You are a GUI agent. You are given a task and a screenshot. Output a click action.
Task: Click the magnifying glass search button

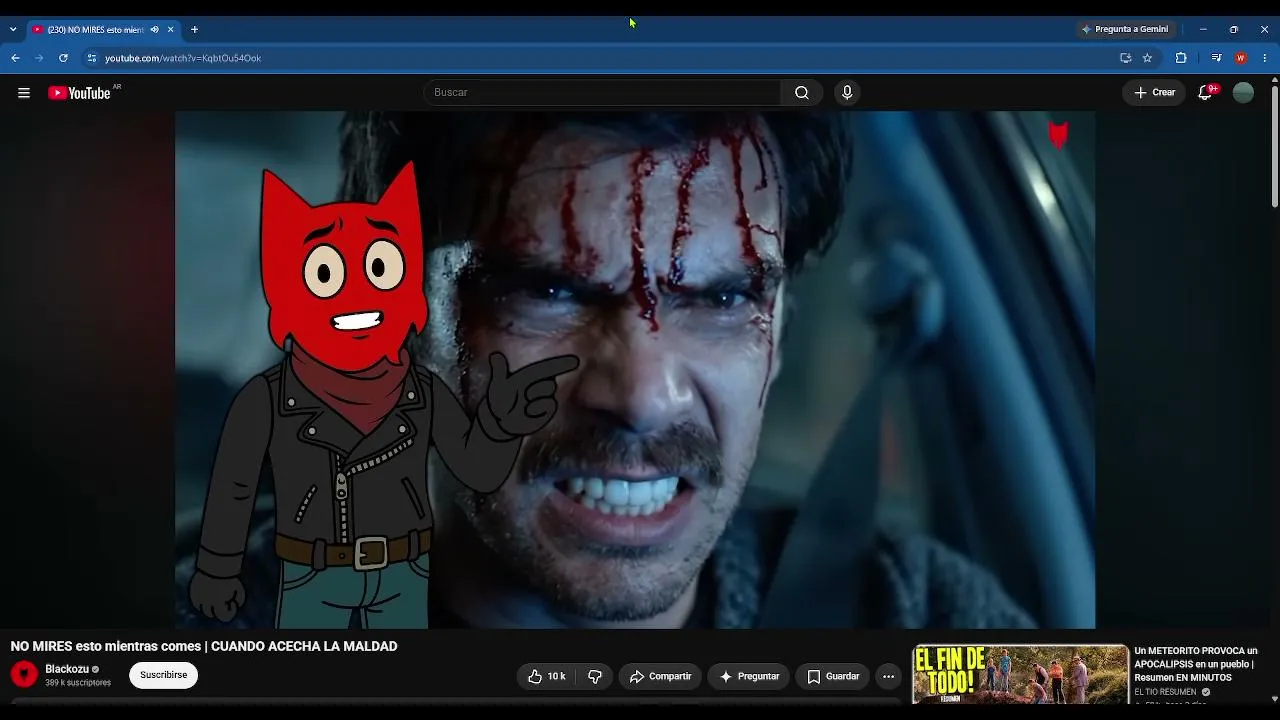tap(802, 93)
